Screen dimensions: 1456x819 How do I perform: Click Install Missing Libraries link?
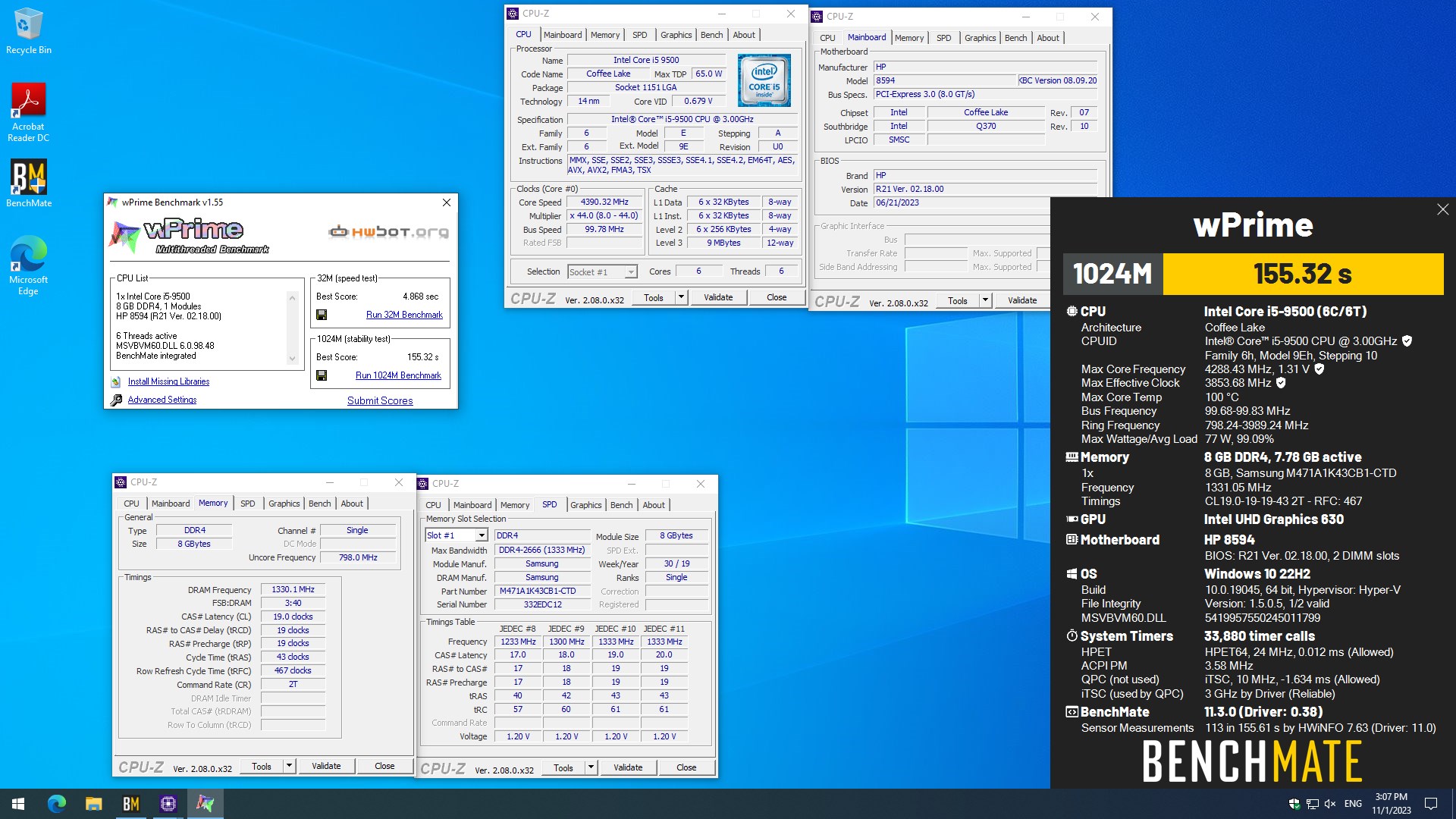[x=168, y=381]
